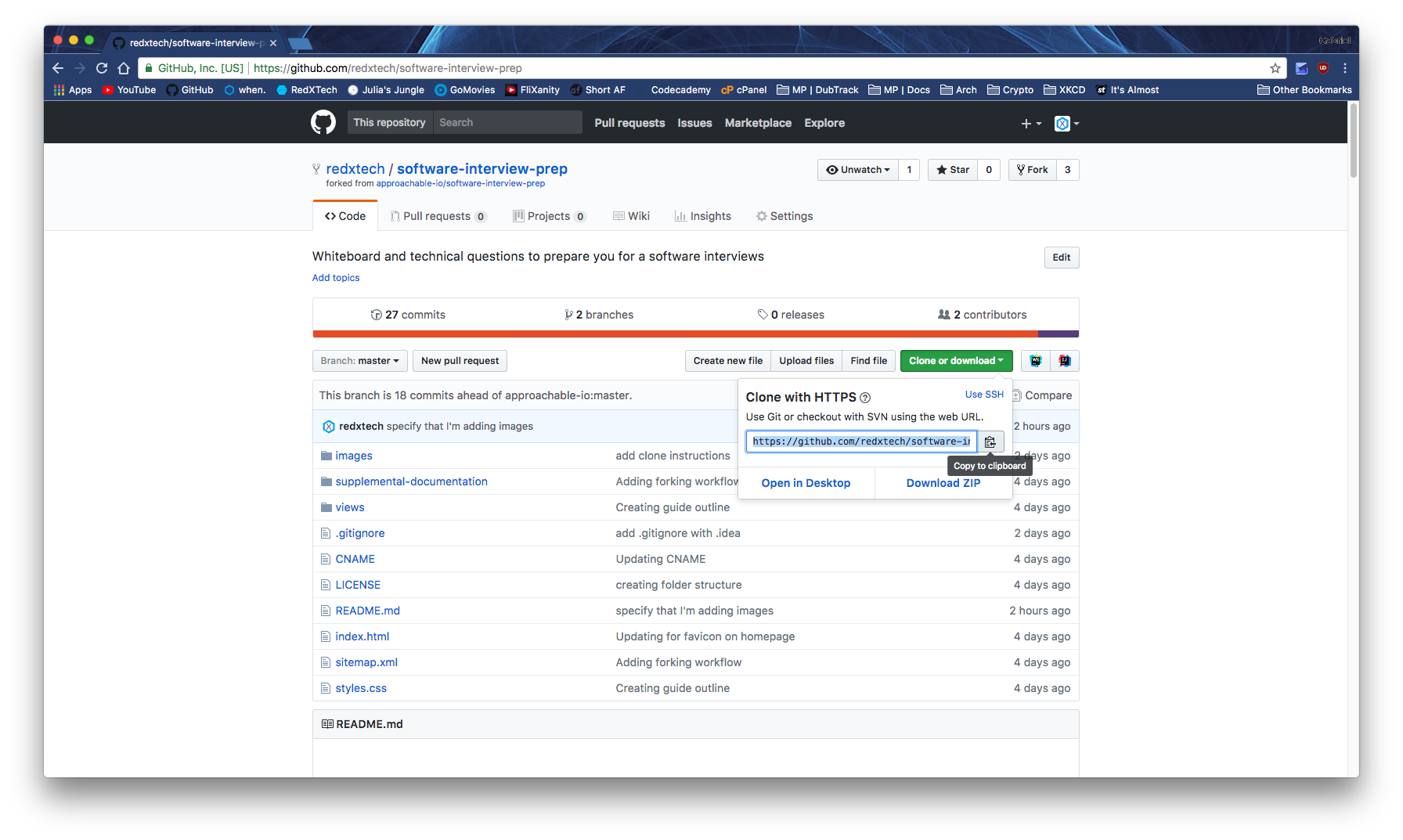Open Chrome three-dot menu

click(1345, 68)
